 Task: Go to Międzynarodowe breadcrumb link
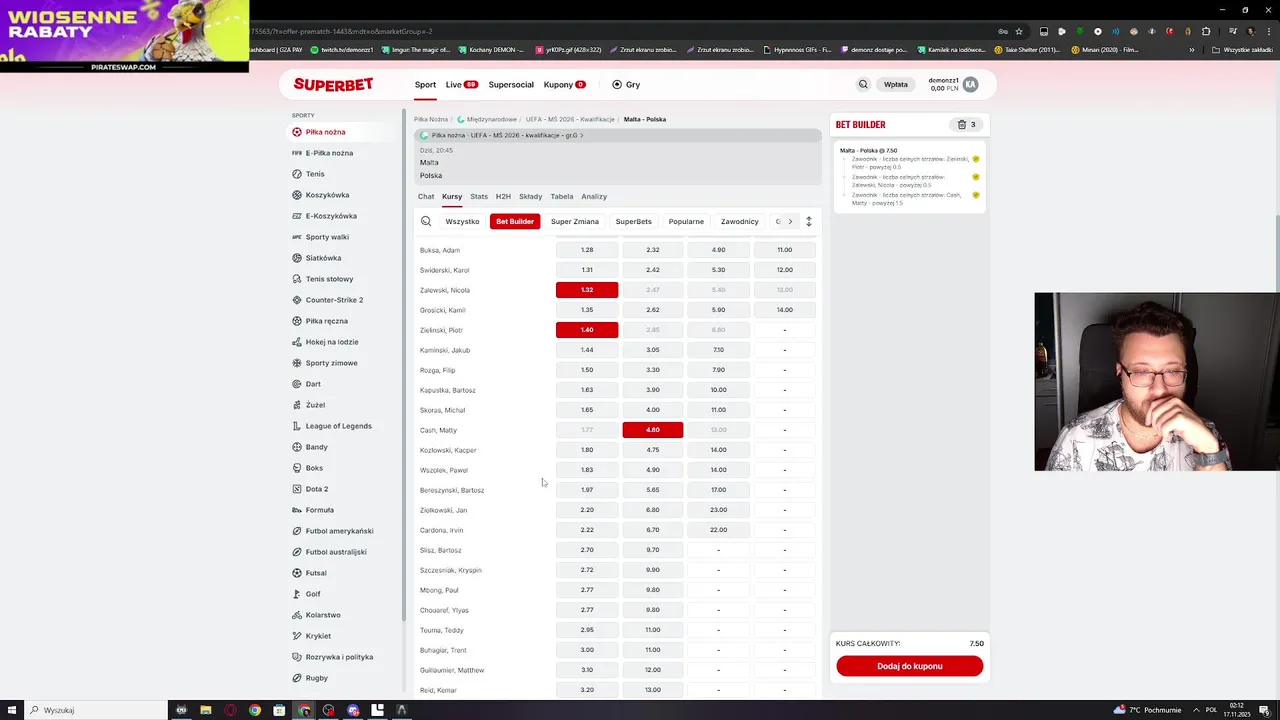click(492, 119)
